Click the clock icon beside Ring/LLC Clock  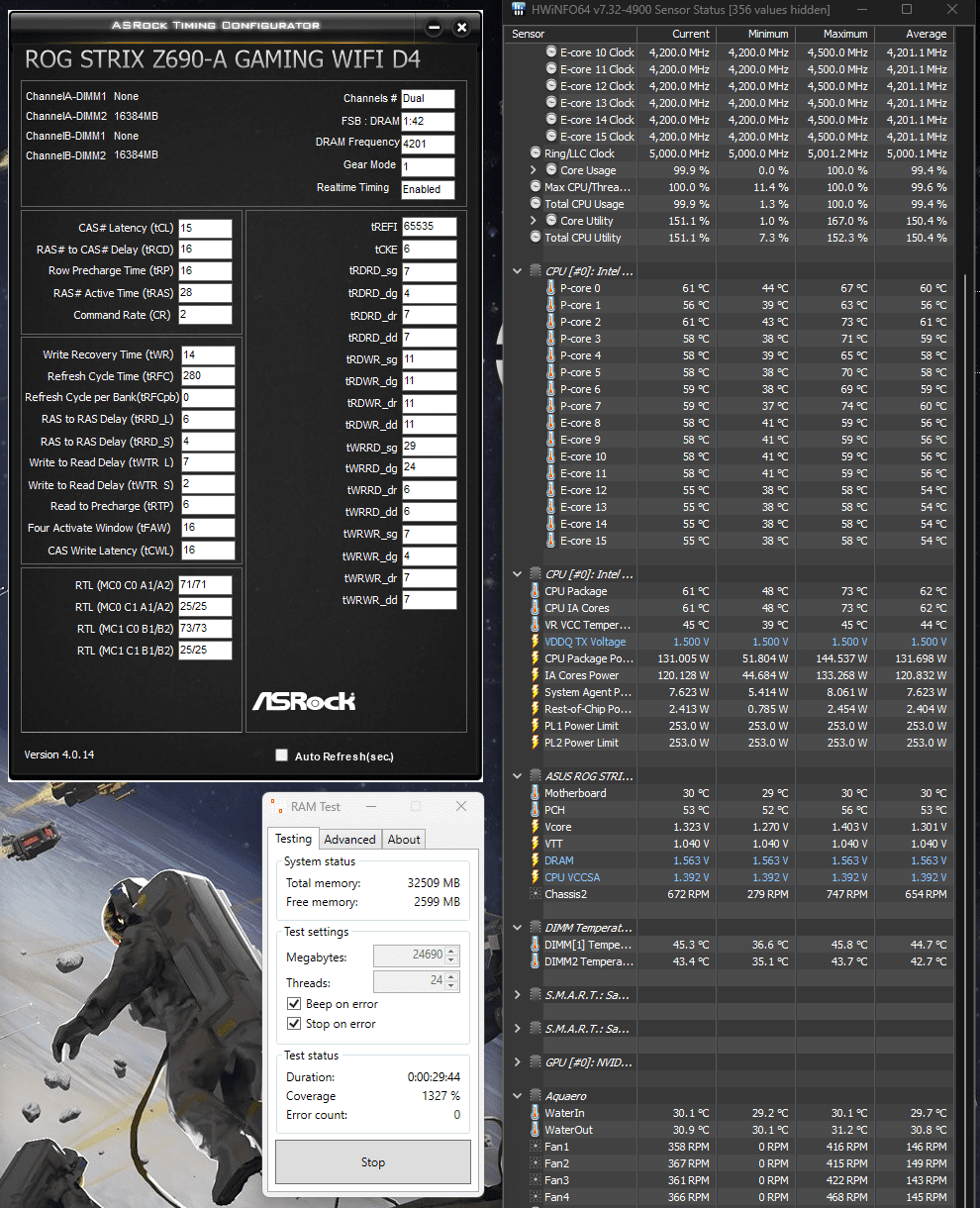[536, 153]
